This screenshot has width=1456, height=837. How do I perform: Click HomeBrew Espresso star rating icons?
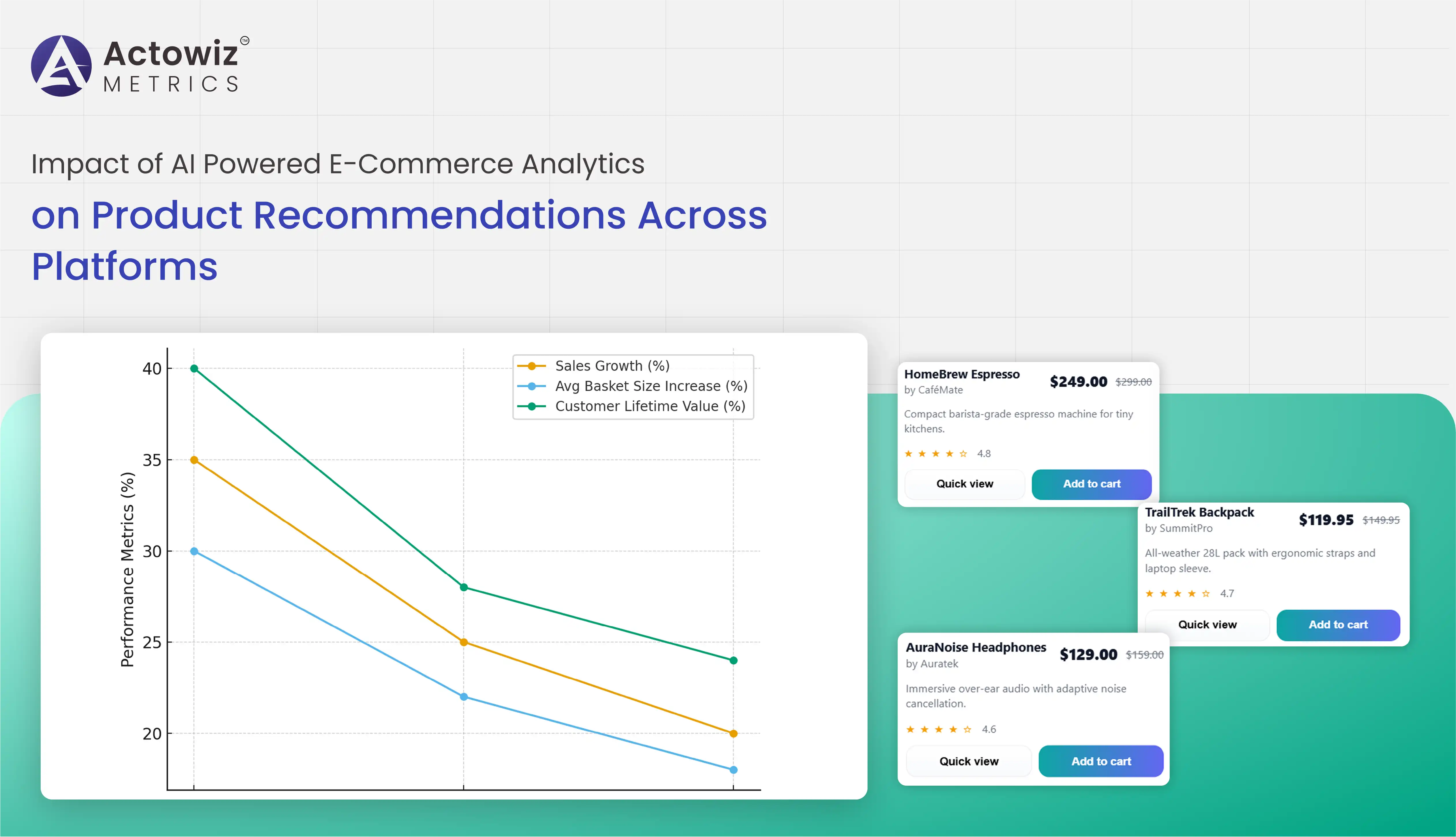click(x=935, y=454)
